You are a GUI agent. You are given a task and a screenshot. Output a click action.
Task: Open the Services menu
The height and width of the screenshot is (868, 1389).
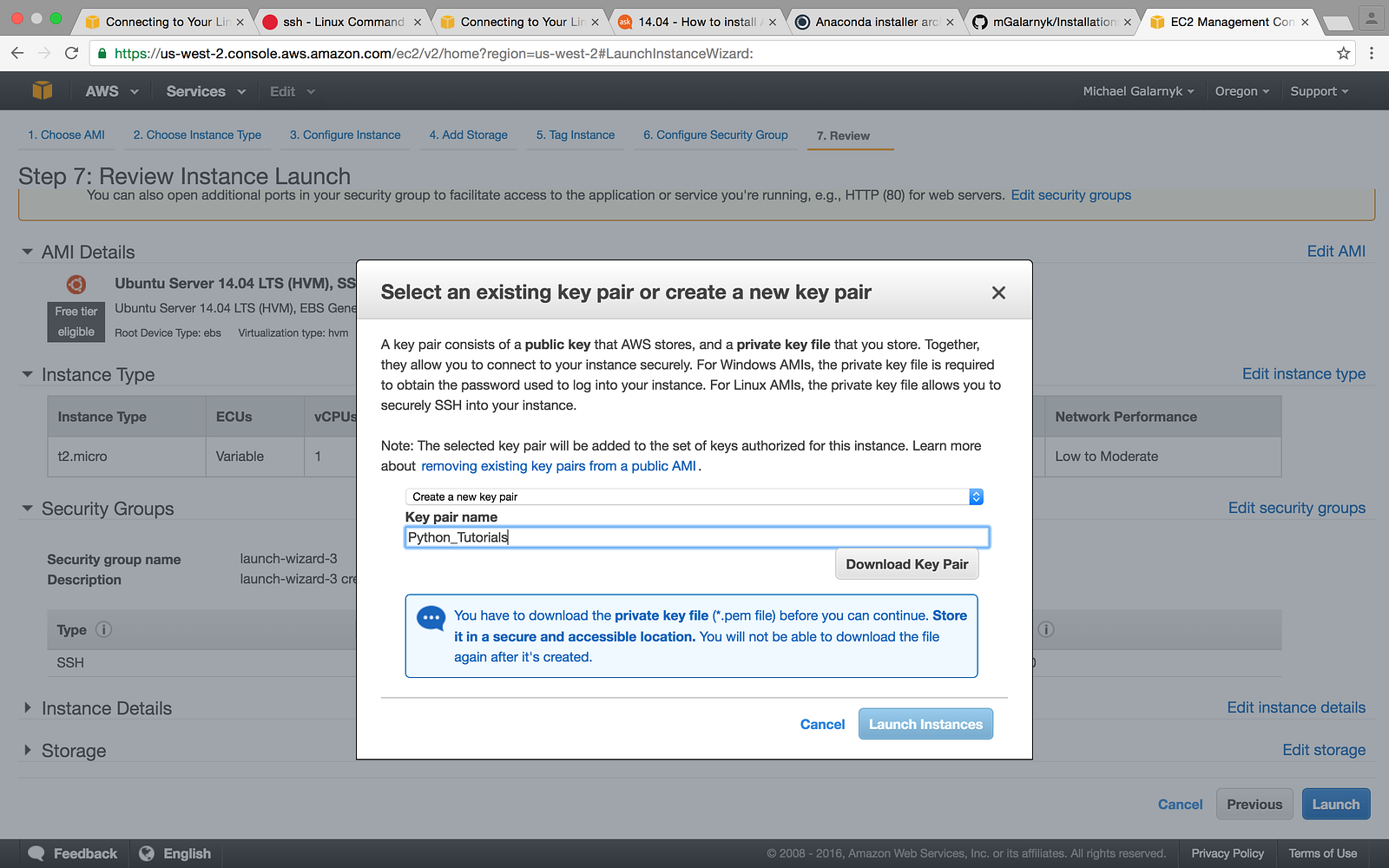[206, 91]
